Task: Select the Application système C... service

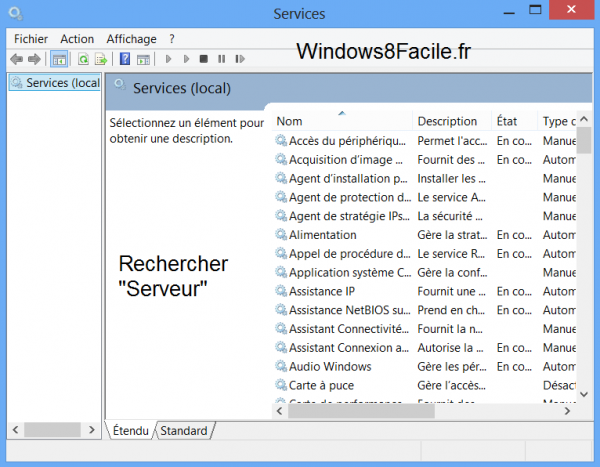Action: point(350,272)
